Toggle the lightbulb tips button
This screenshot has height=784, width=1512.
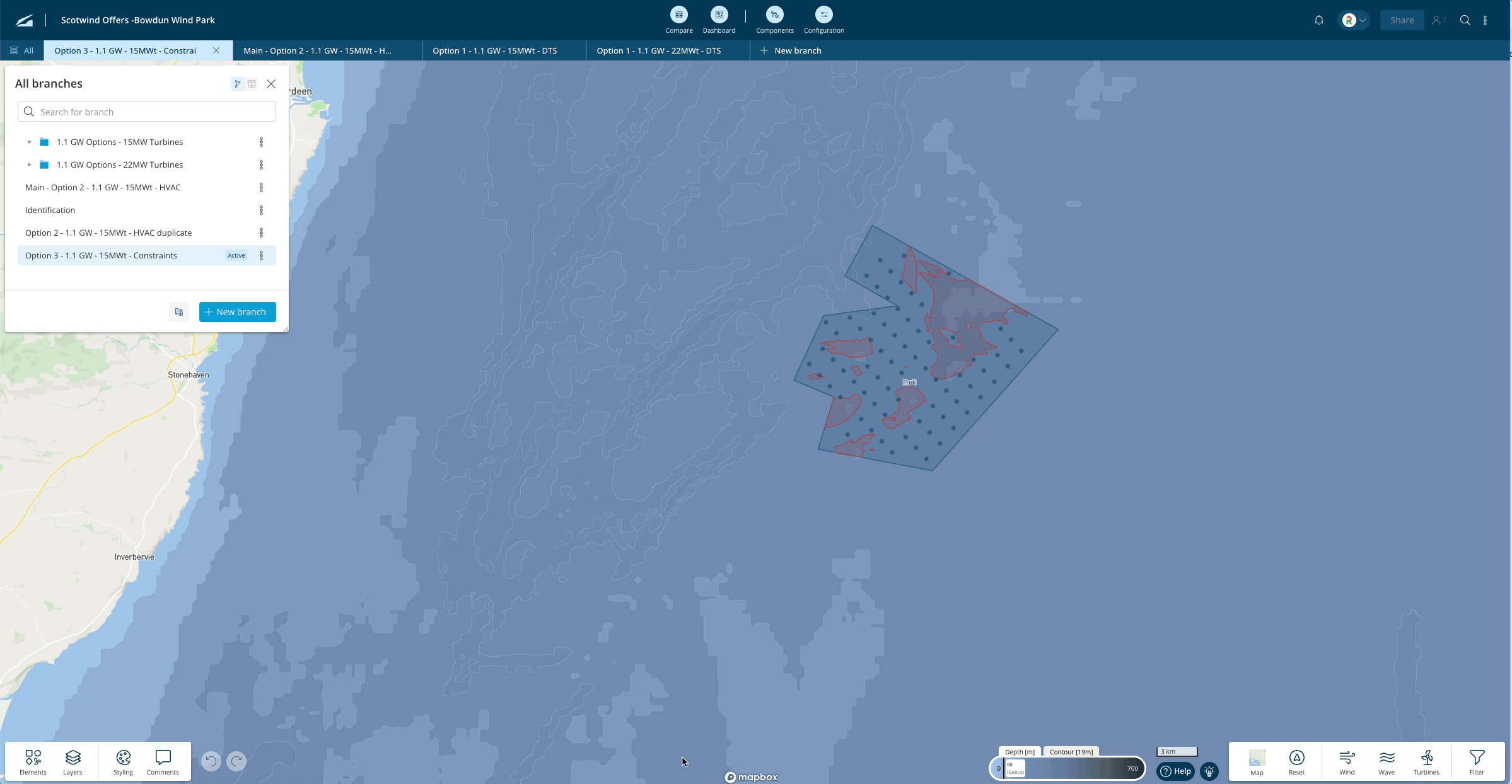tap(1209, 771)
